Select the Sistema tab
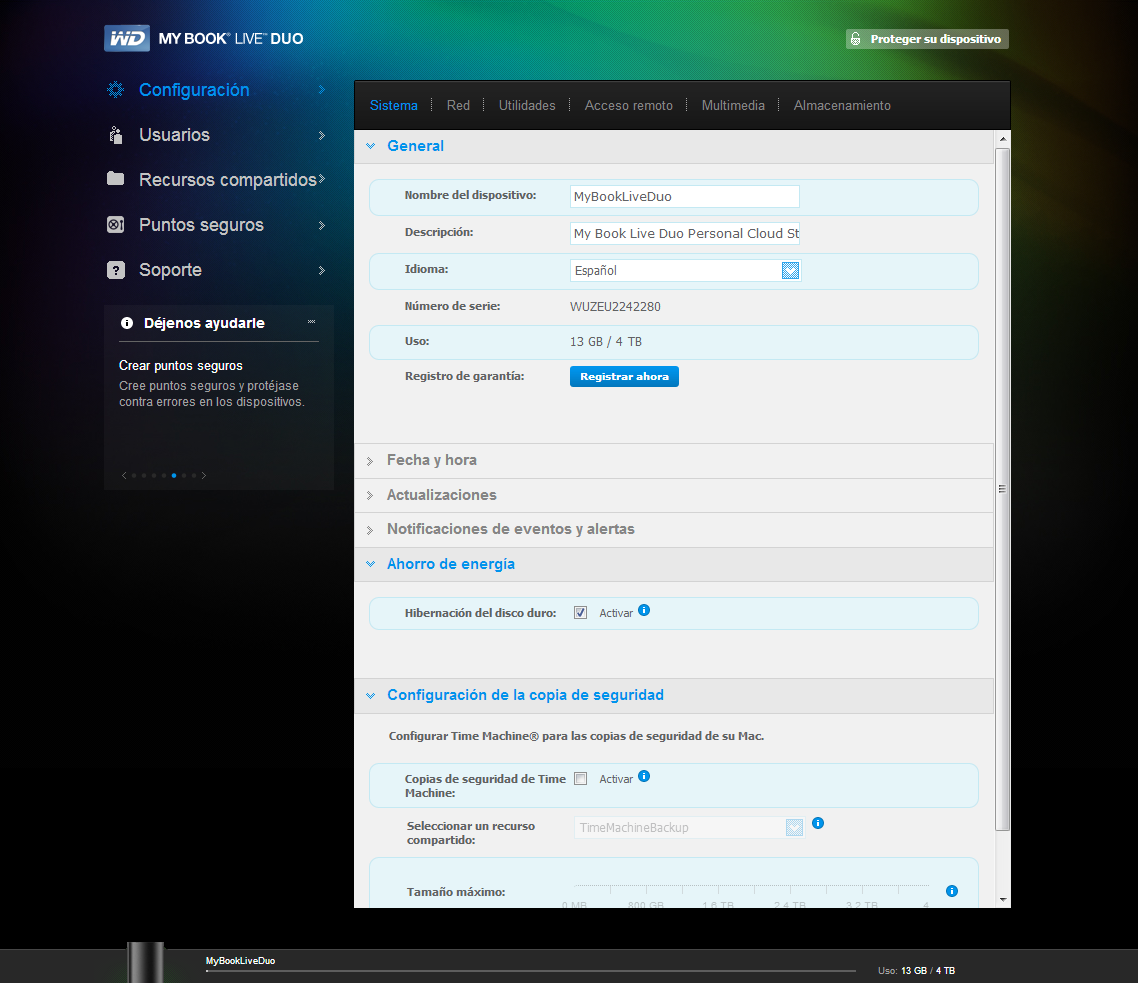The width and height of the screenshot is (1138, 983). pos(393,105)
